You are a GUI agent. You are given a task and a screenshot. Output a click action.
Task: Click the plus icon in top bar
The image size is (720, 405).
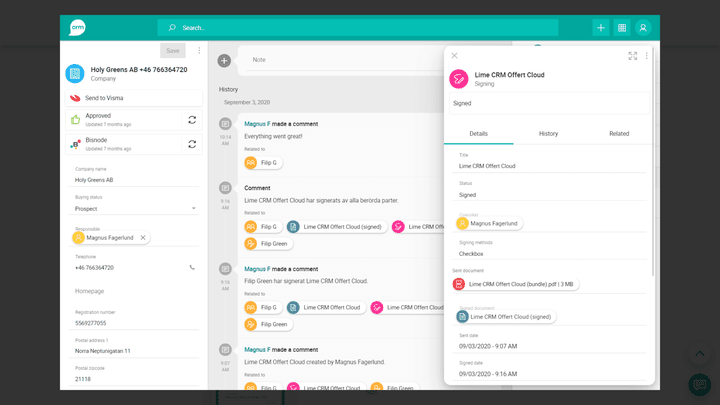coord(601,28)
